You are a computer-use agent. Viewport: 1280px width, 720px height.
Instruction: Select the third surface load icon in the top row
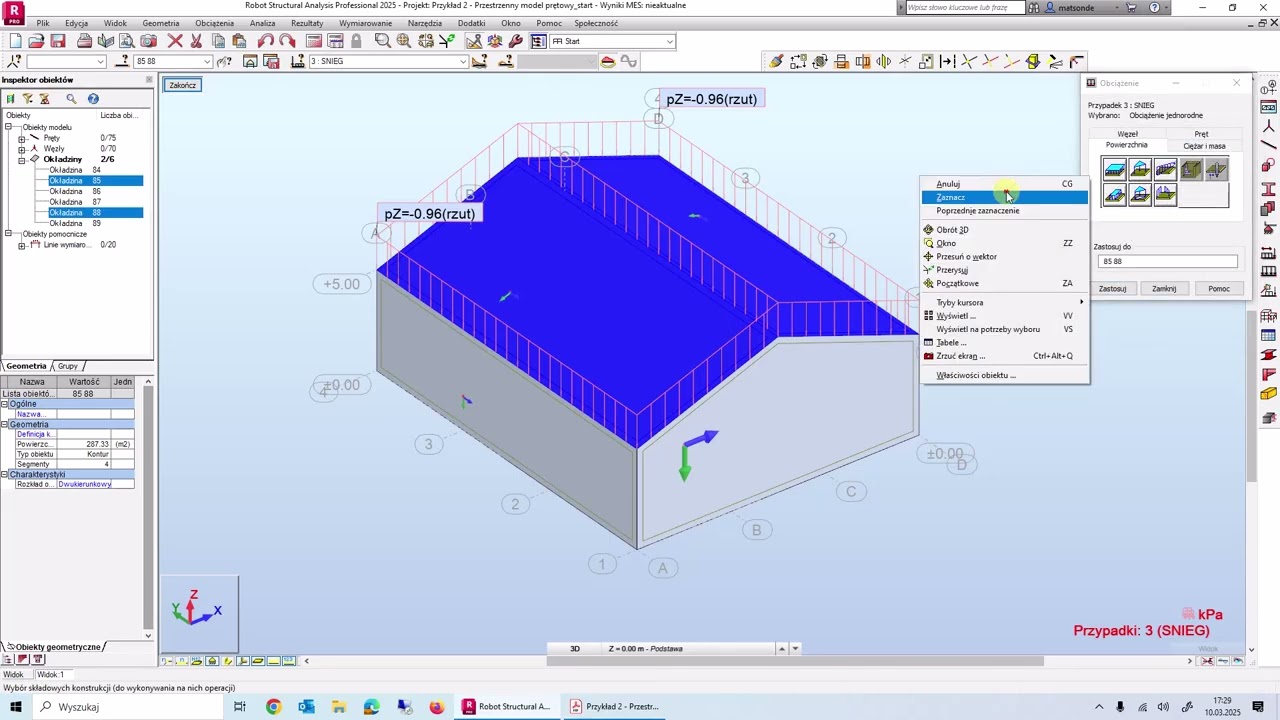pos(1165,170)
